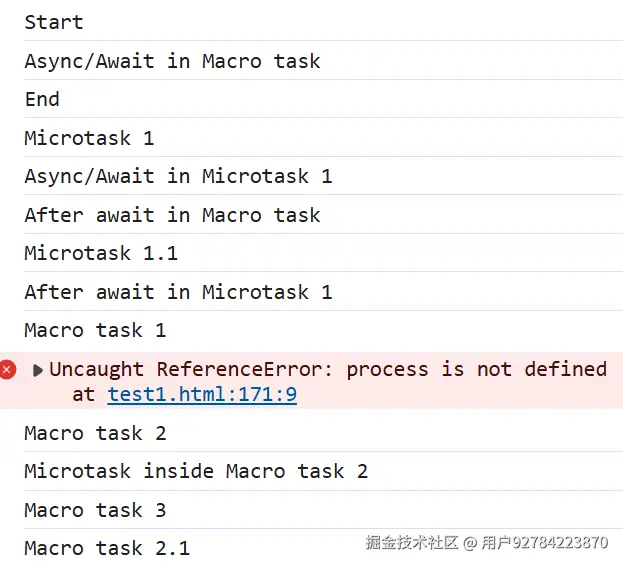Select the 'Macro task 2' log entry

[95, 434]
